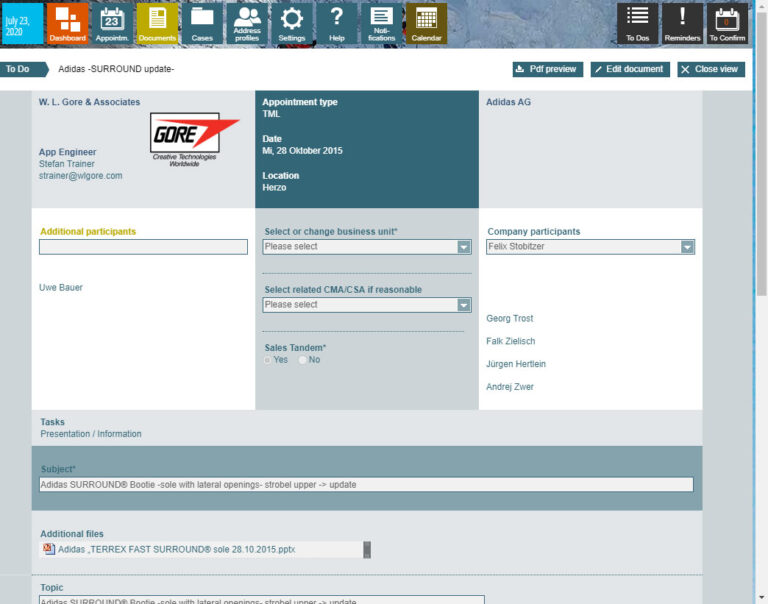Click the Subject text field
Screen dimensions: 768x604
(366, 484)
